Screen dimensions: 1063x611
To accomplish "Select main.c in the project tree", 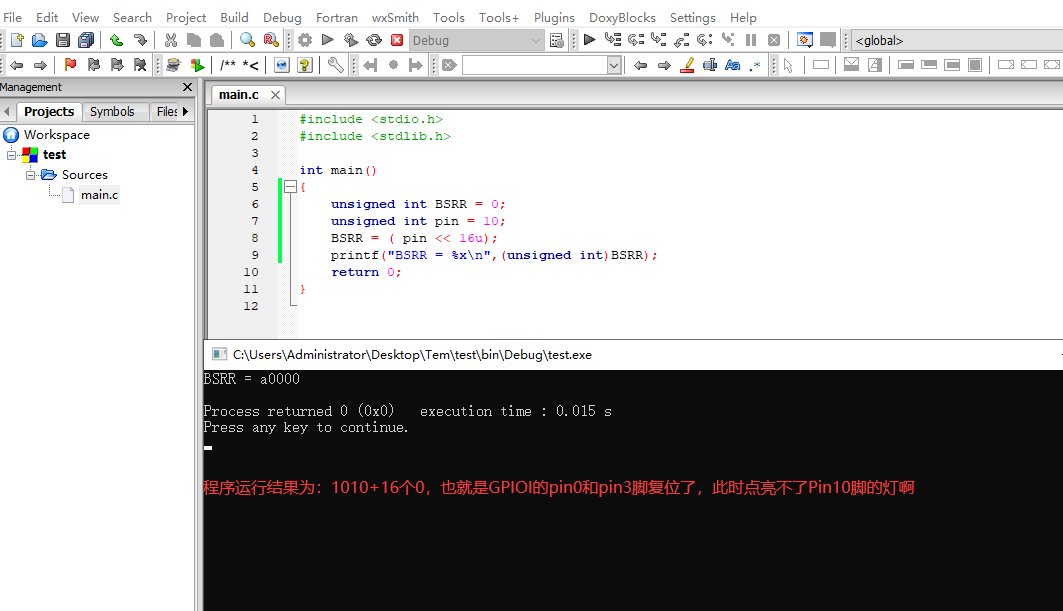I will coord(99,195).
